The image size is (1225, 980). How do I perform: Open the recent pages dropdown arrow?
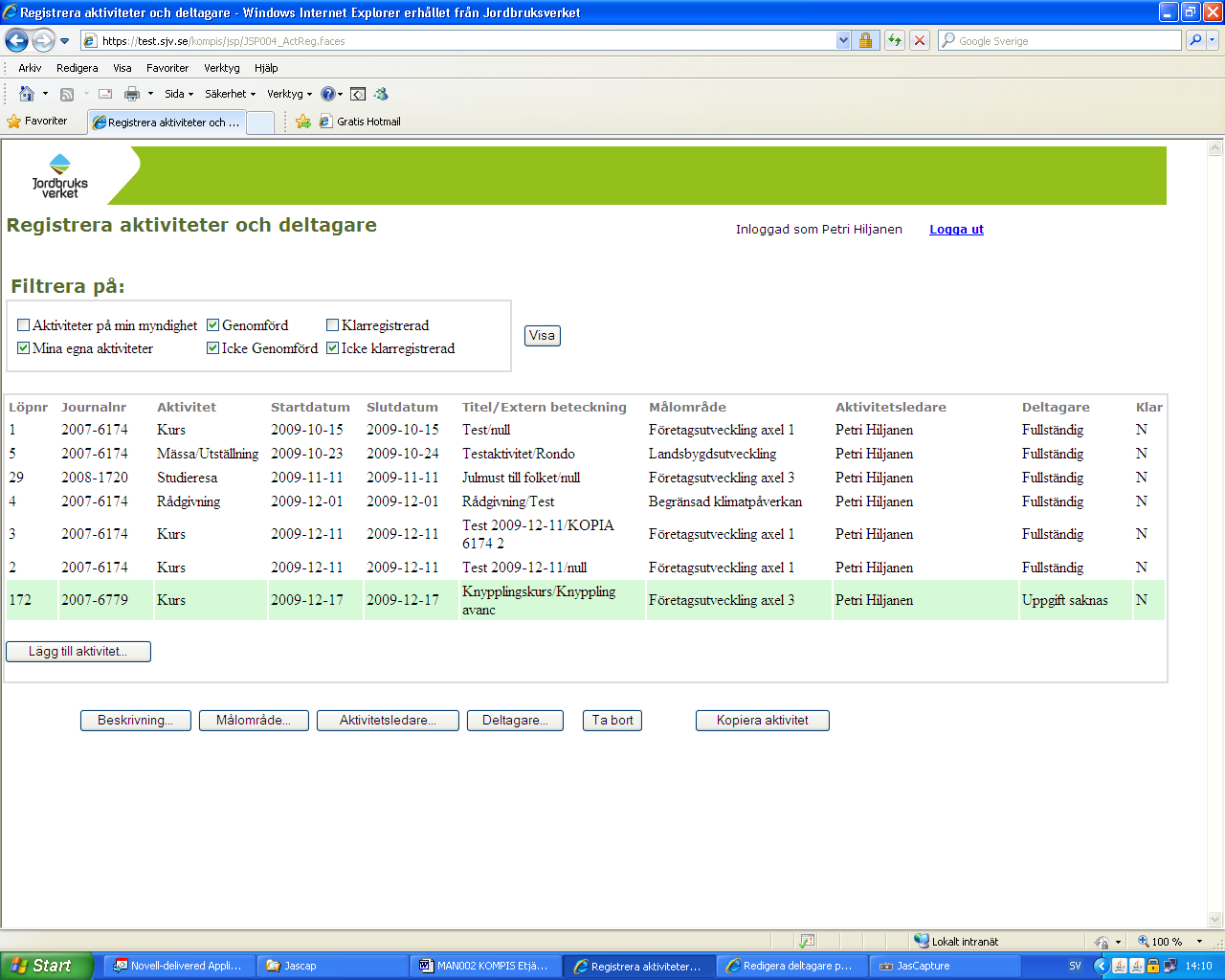click(65, 41)
